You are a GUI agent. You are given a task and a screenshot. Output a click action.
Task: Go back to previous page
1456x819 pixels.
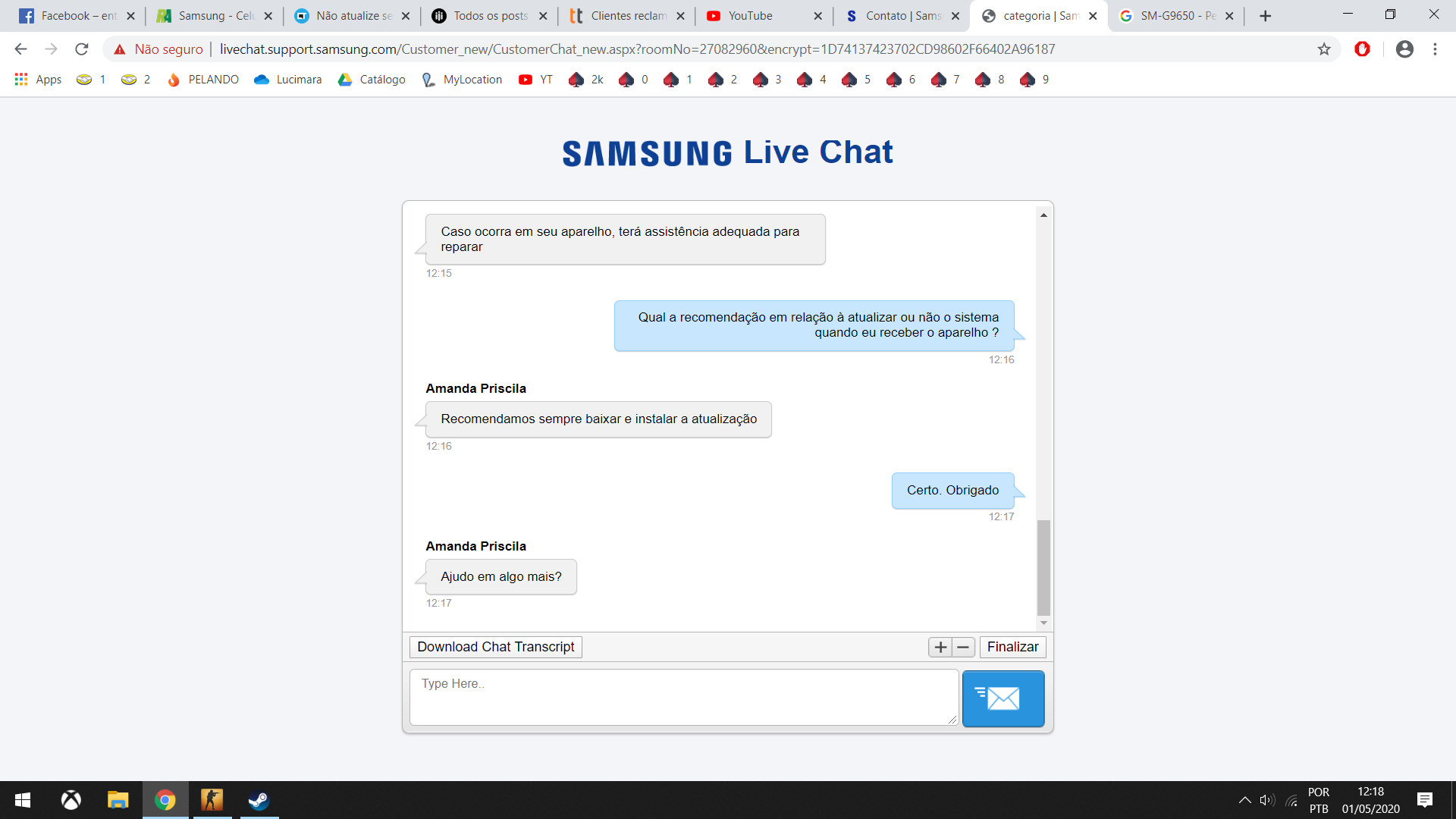point(20,49)
